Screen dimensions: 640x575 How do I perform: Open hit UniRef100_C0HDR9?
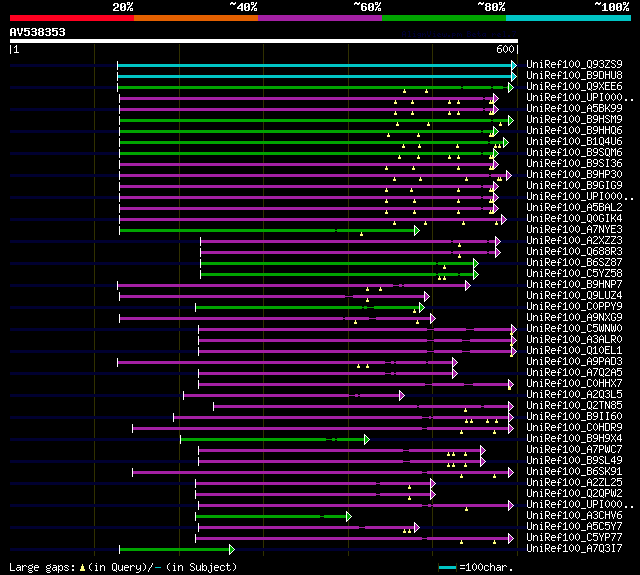574,428
